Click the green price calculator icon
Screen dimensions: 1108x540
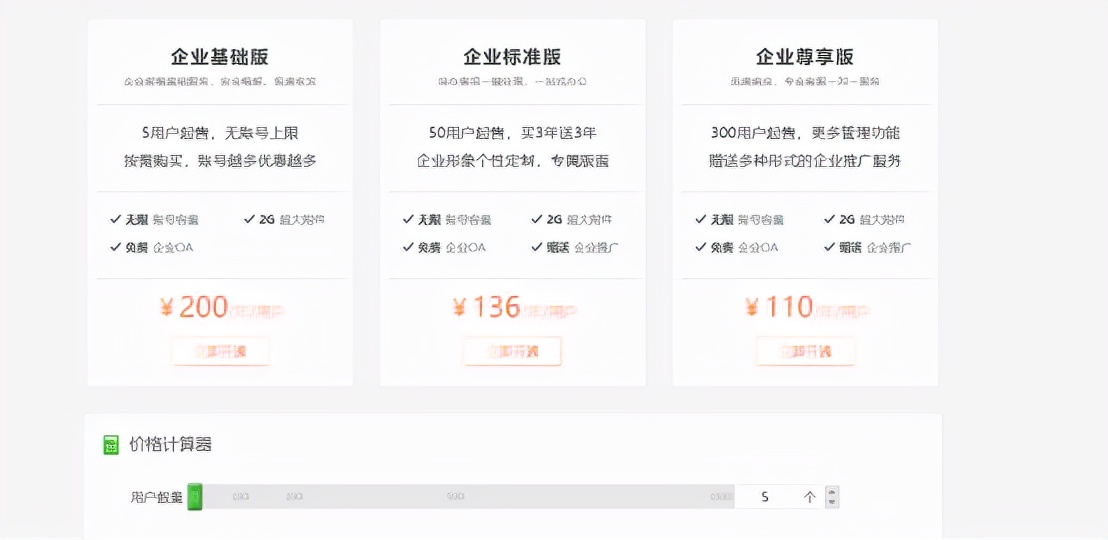pos(111,445)
